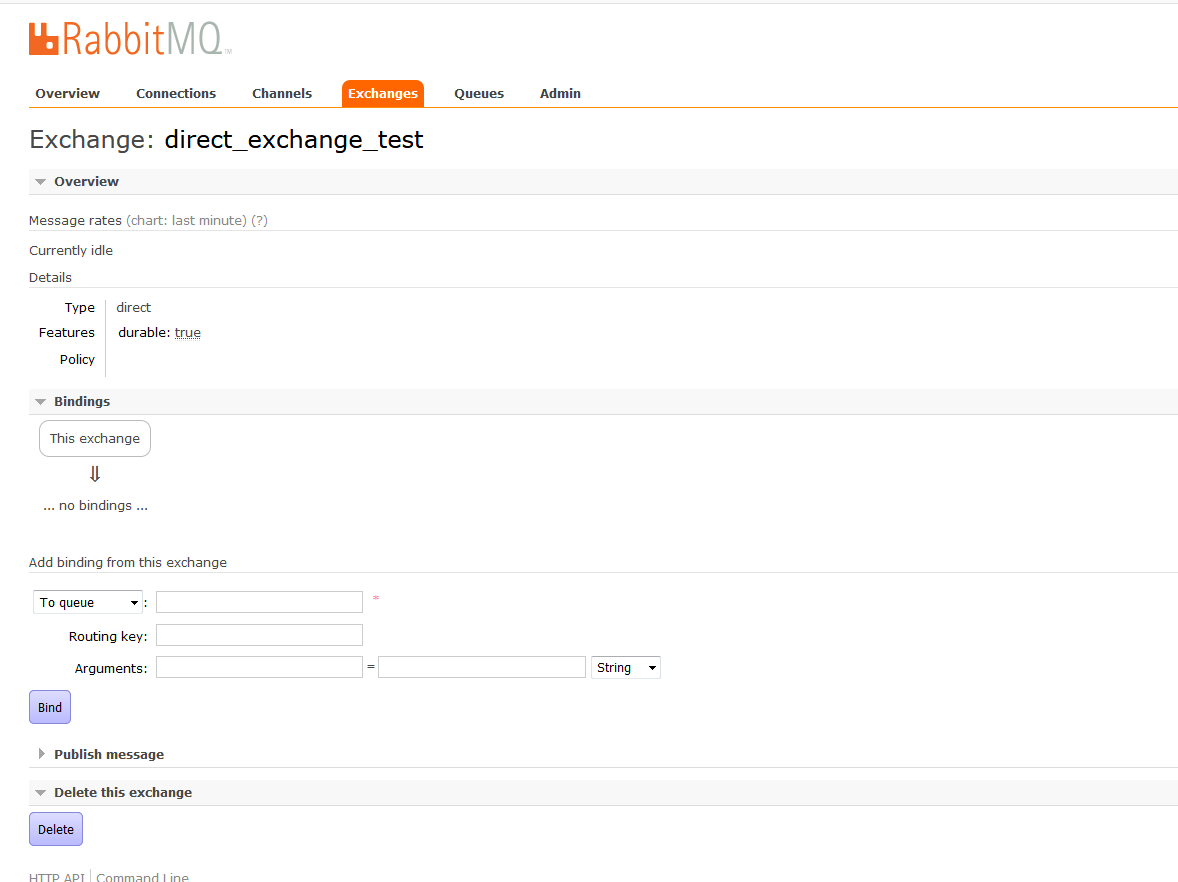The height and width of the screenshot is (882, 1178).
Task: Click the durable "true" link
Action: point(187,331)
